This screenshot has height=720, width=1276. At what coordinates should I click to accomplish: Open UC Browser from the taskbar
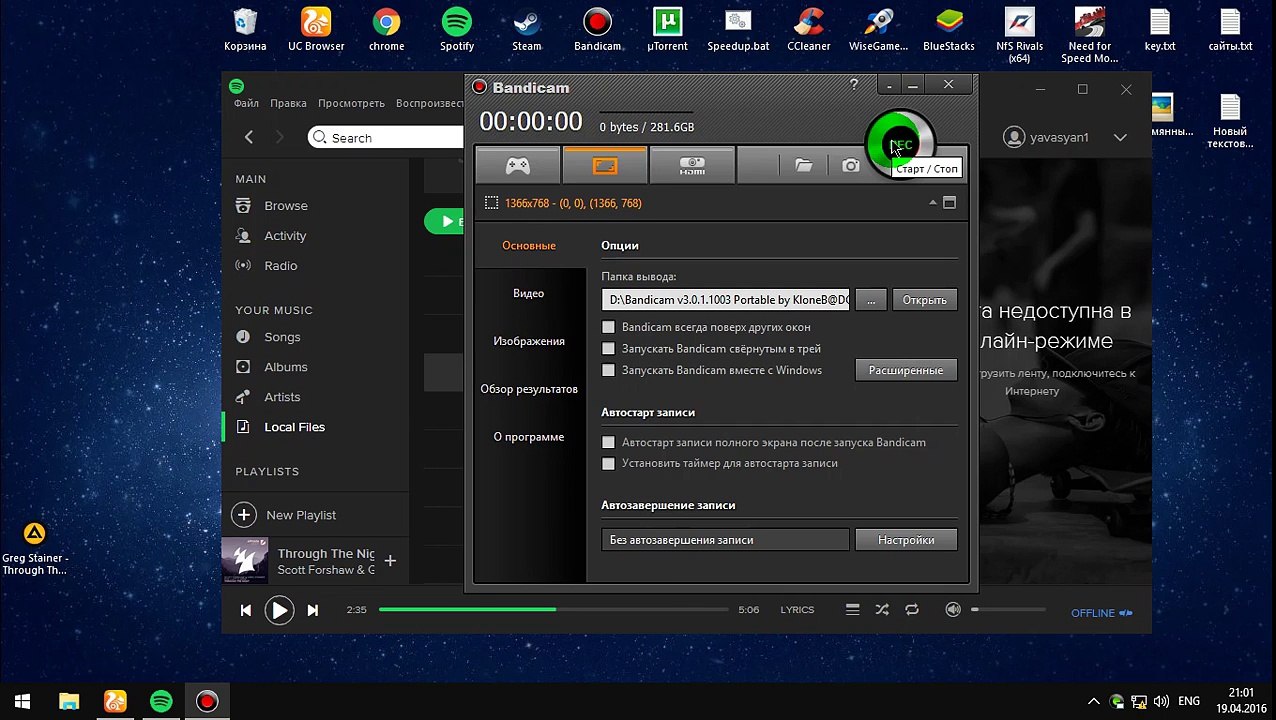point(115,702)
